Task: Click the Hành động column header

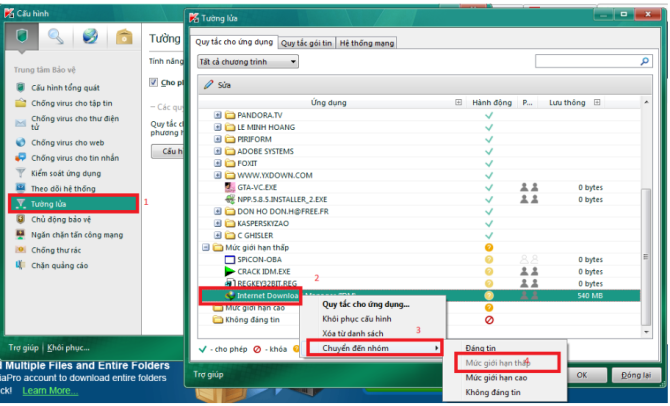Action: pyautogui.click(x=492, y=103)
